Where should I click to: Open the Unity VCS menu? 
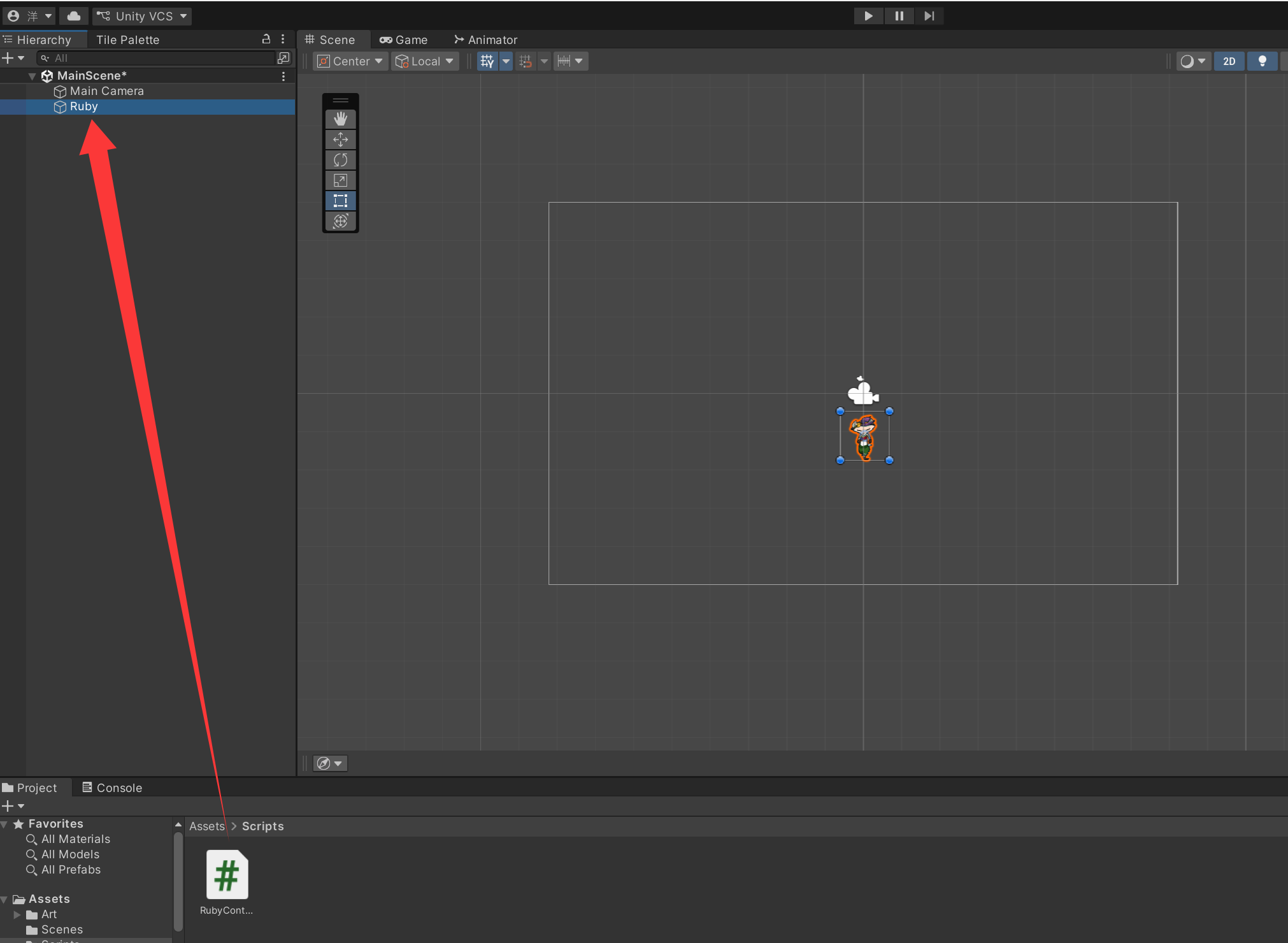[x=142, y=16]
